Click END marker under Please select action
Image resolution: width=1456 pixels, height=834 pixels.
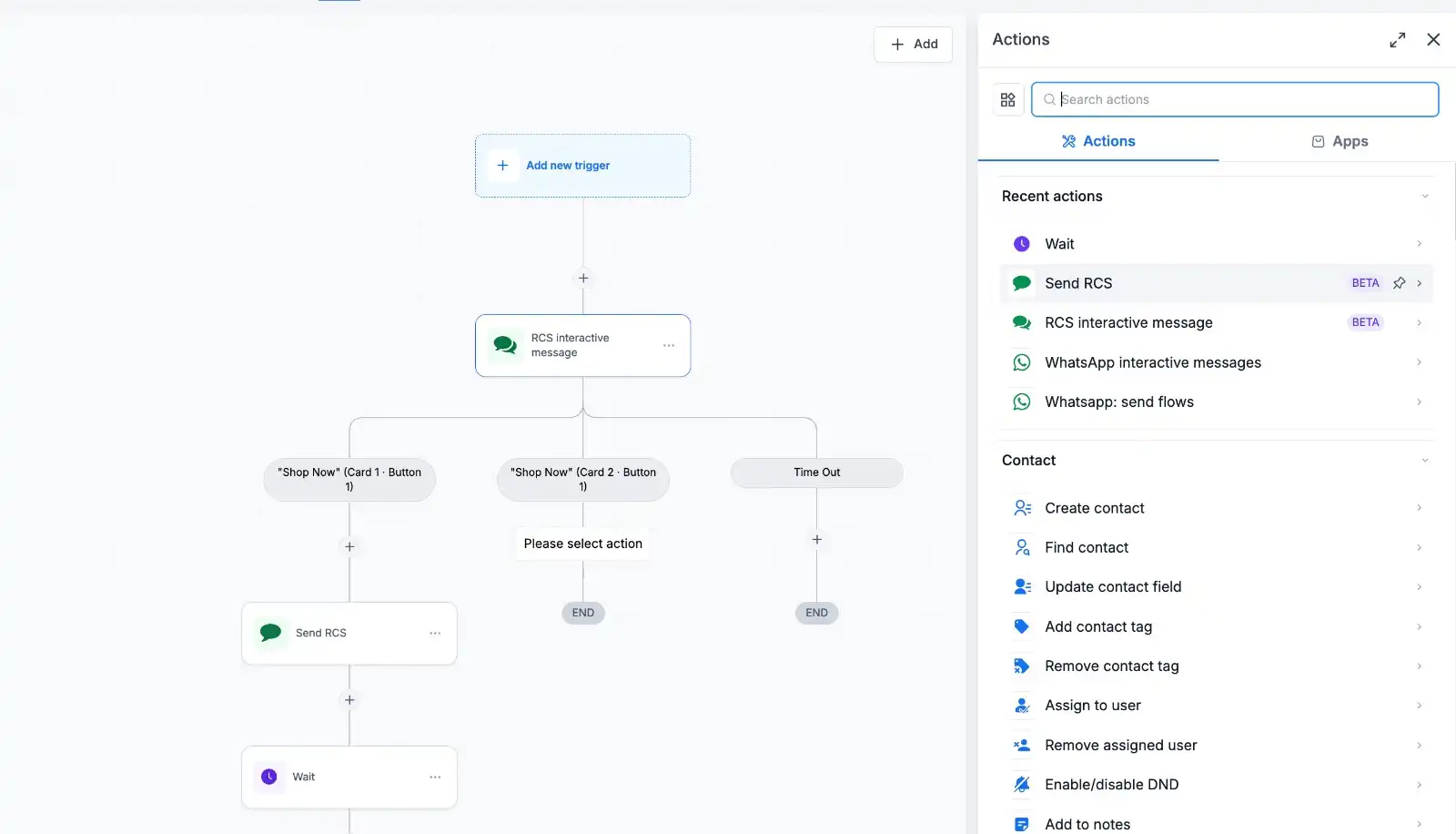coord(583,613)
